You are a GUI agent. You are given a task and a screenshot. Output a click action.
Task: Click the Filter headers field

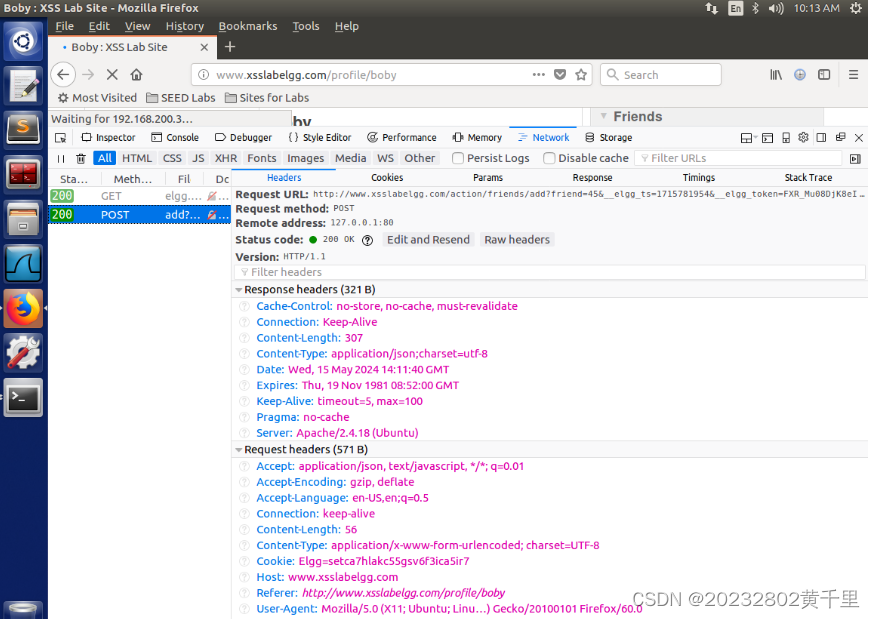click(x=550, y=272)
